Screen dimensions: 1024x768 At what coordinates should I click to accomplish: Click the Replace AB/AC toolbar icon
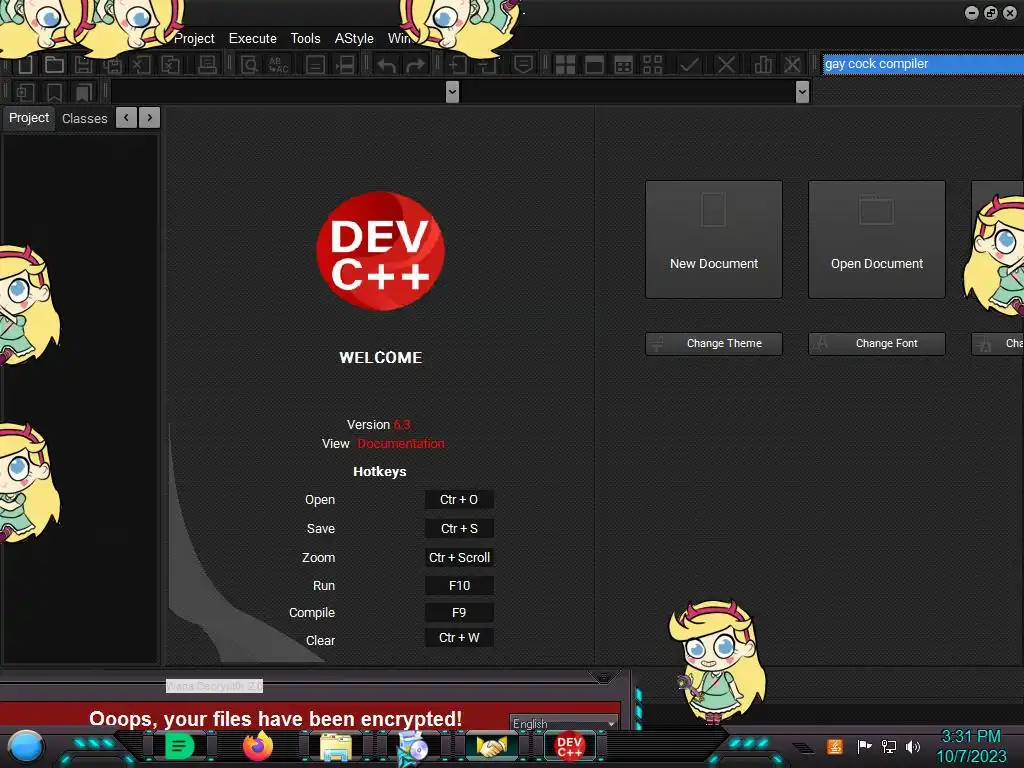click(279, 64)
